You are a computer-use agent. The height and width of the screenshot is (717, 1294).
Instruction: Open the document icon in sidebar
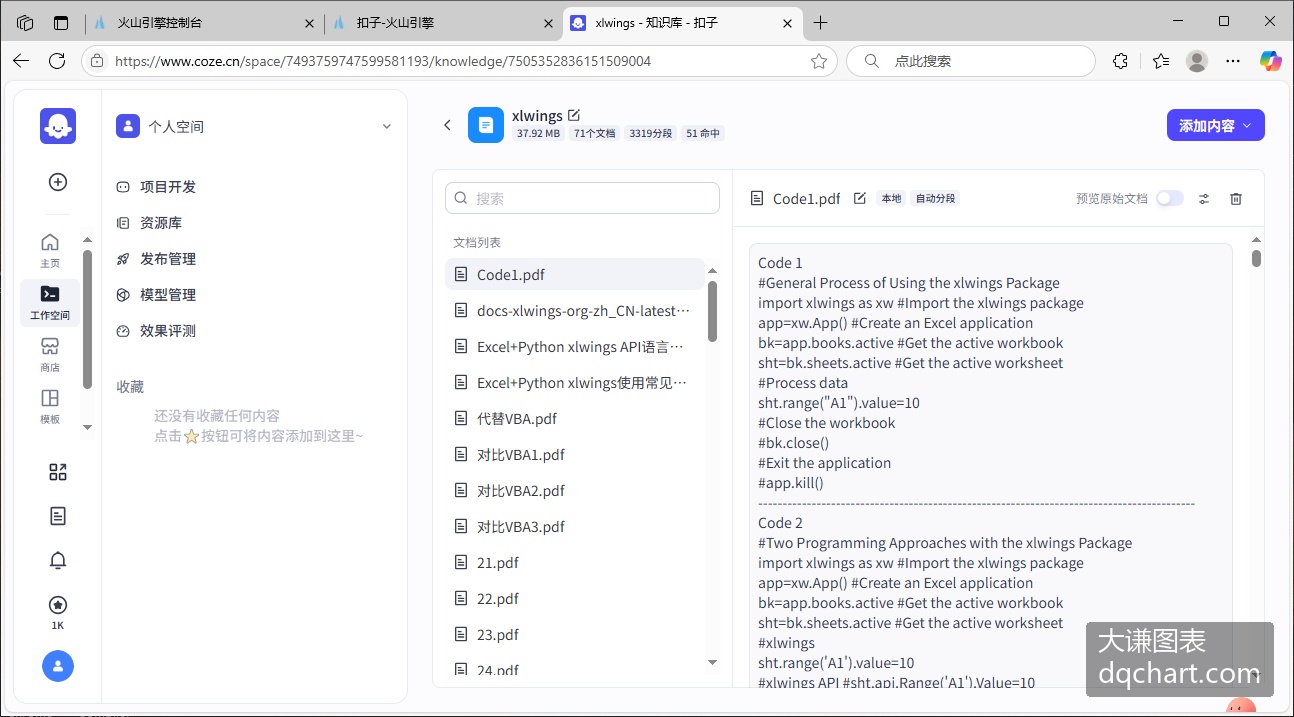(x=58, y=516)
